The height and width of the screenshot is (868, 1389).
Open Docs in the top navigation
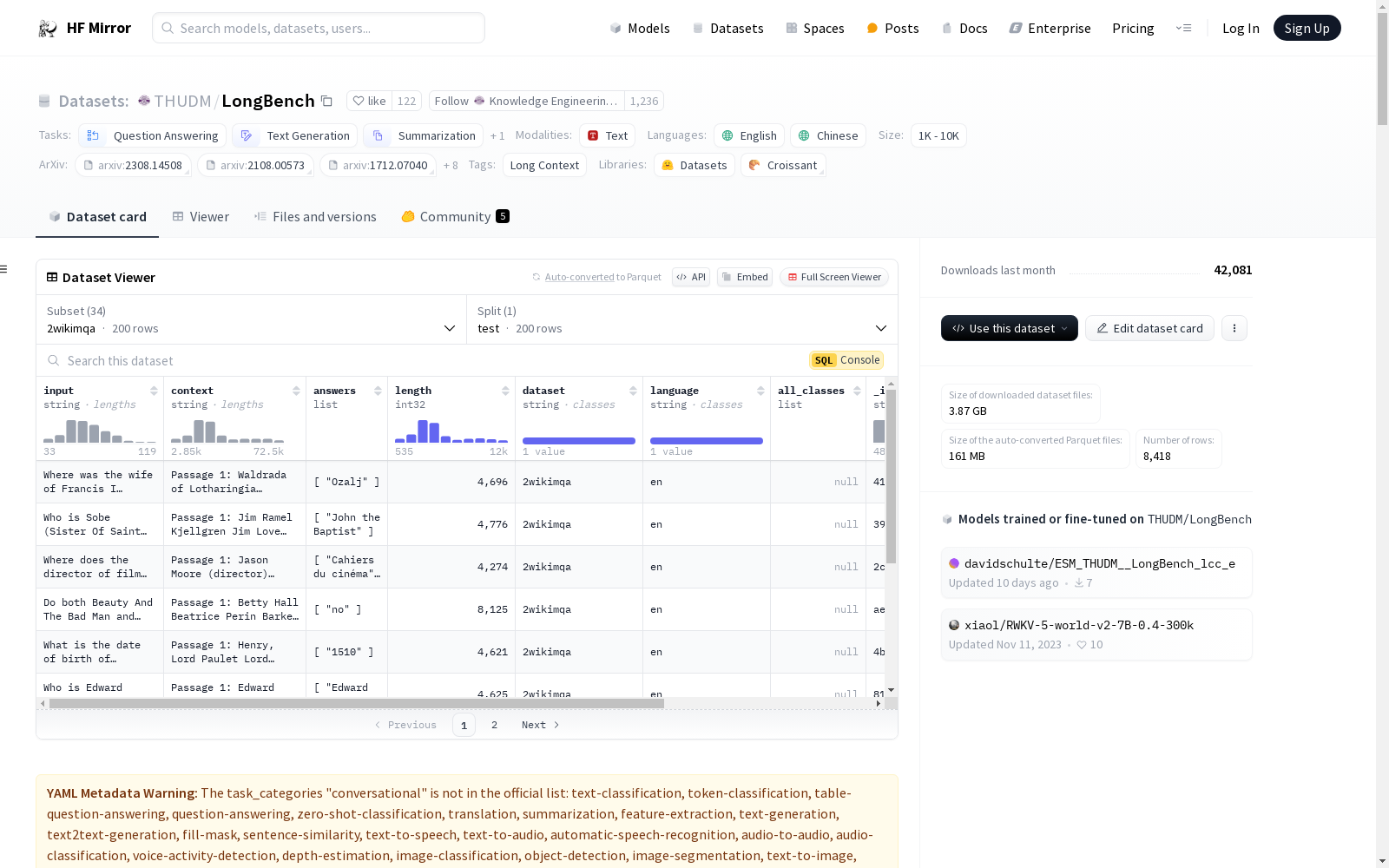coord(964,28)
